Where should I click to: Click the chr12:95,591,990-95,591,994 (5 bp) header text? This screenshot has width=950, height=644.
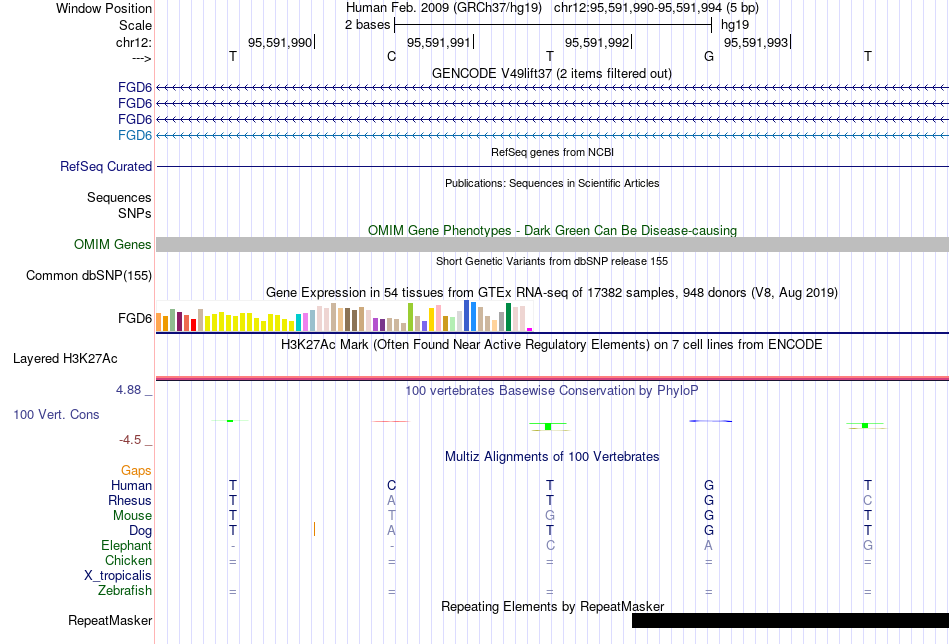(656, 8)
